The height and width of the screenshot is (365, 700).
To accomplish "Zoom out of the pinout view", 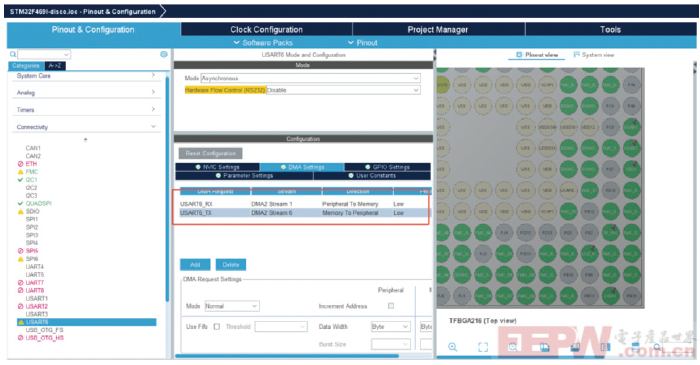I will [x=513, y=347].
